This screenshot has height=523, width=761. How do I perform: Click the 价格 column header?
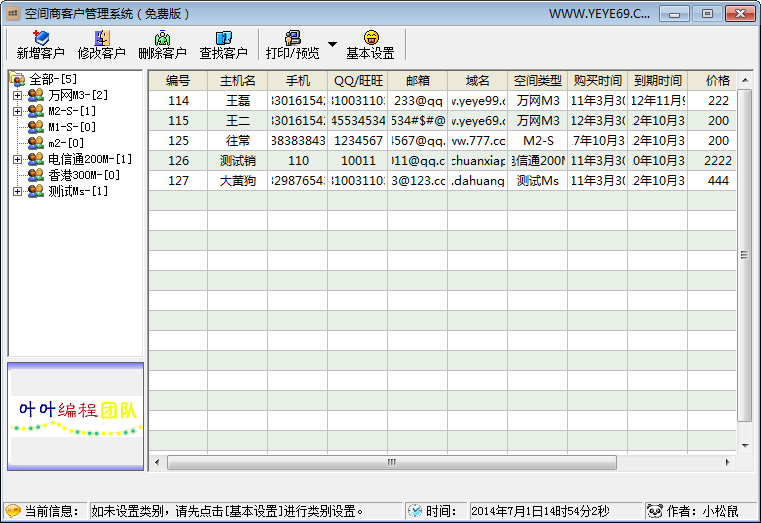pos(712,81)
